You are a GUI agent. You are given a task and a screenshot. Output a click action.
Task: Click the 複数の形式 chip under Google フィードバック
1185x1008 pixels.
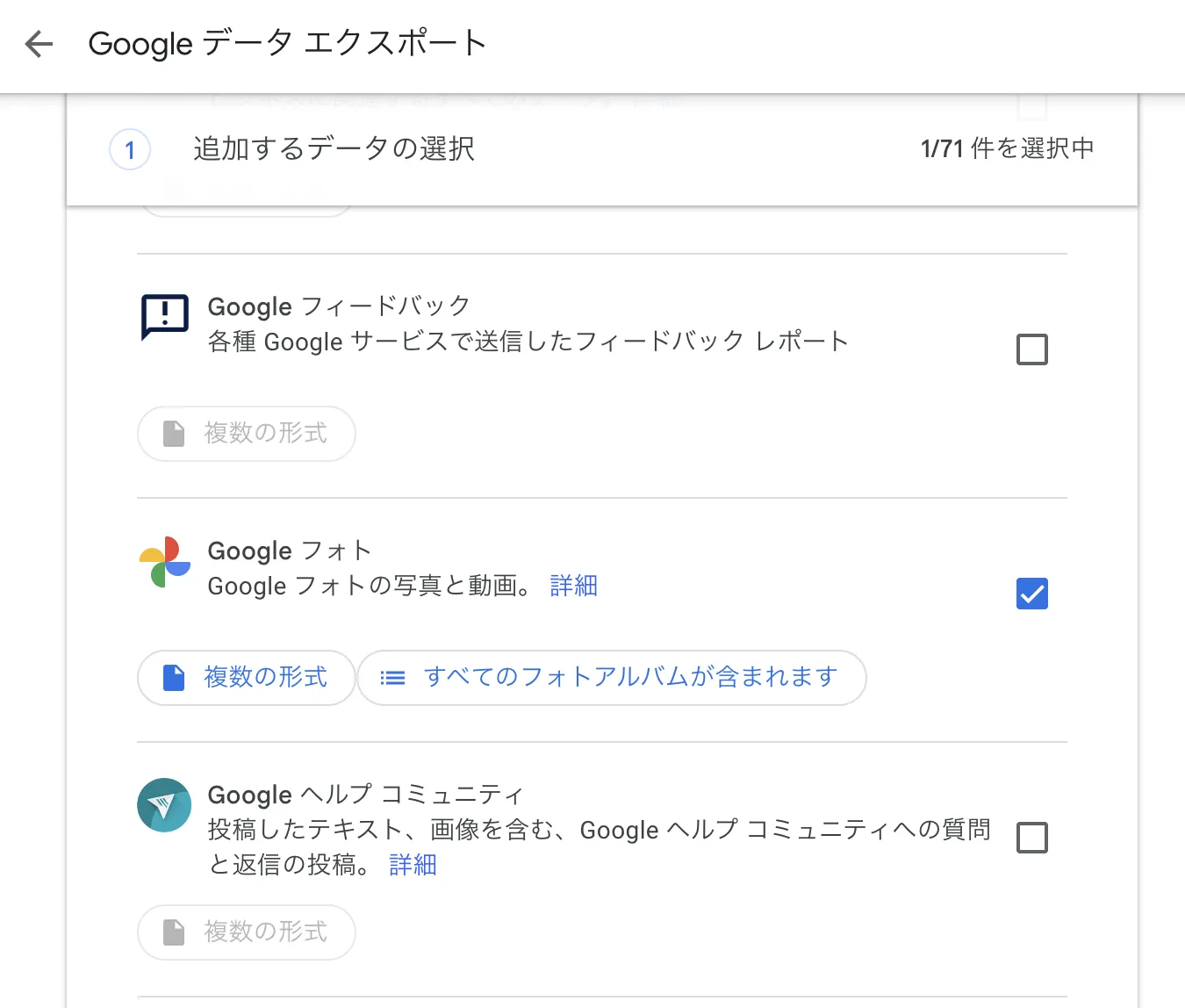246,433
